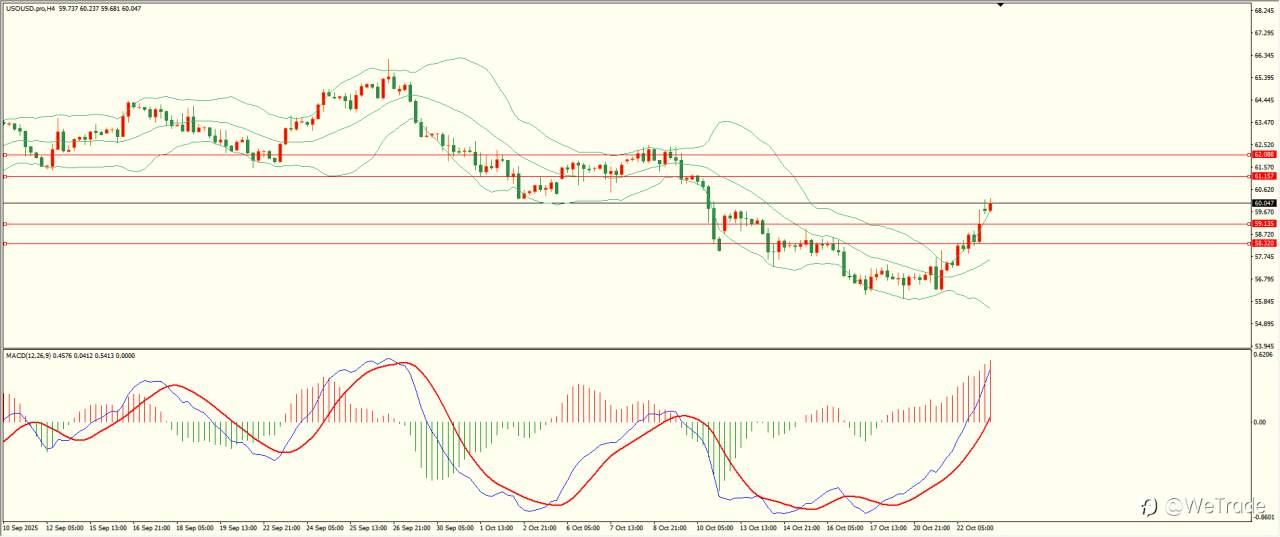Click the 17 Oct 13:00 time label
1280x537 pixels.
890,526
